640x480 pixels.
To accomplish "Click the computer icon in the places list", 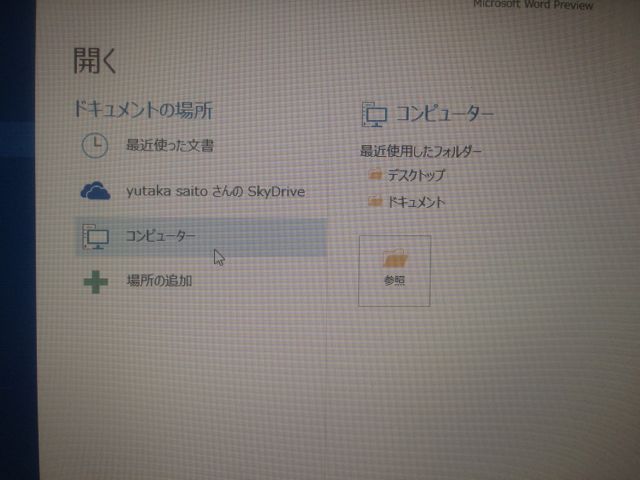I will coord(96,237).
